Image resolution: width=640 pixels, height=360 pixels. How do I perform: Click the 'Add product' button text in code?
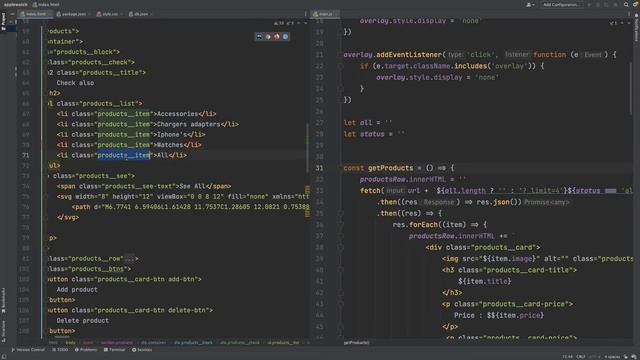pos(77,289)
